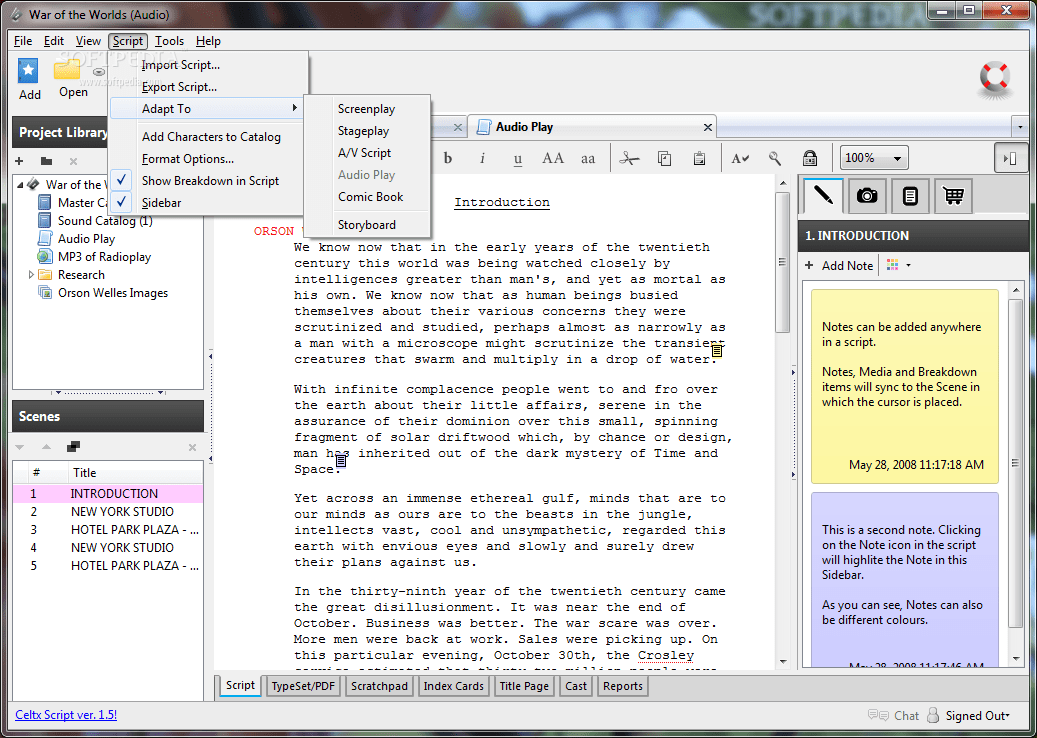Image resolution: width=1037 pixels, height=738 pixels.
Task: Cut selection with the scissors icon
Action: coord(629,159)
